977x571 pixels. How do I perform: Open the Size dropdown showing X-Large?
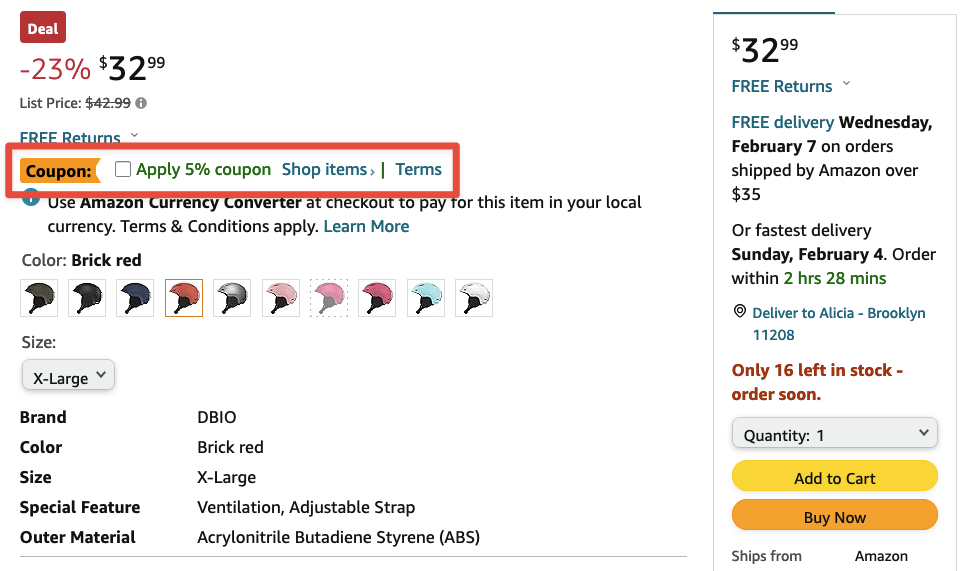[69, 377]
